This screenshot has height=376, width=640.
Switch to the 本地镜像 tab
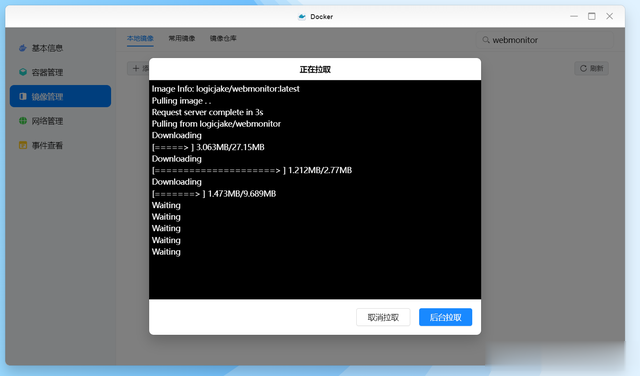pos(140,38)
